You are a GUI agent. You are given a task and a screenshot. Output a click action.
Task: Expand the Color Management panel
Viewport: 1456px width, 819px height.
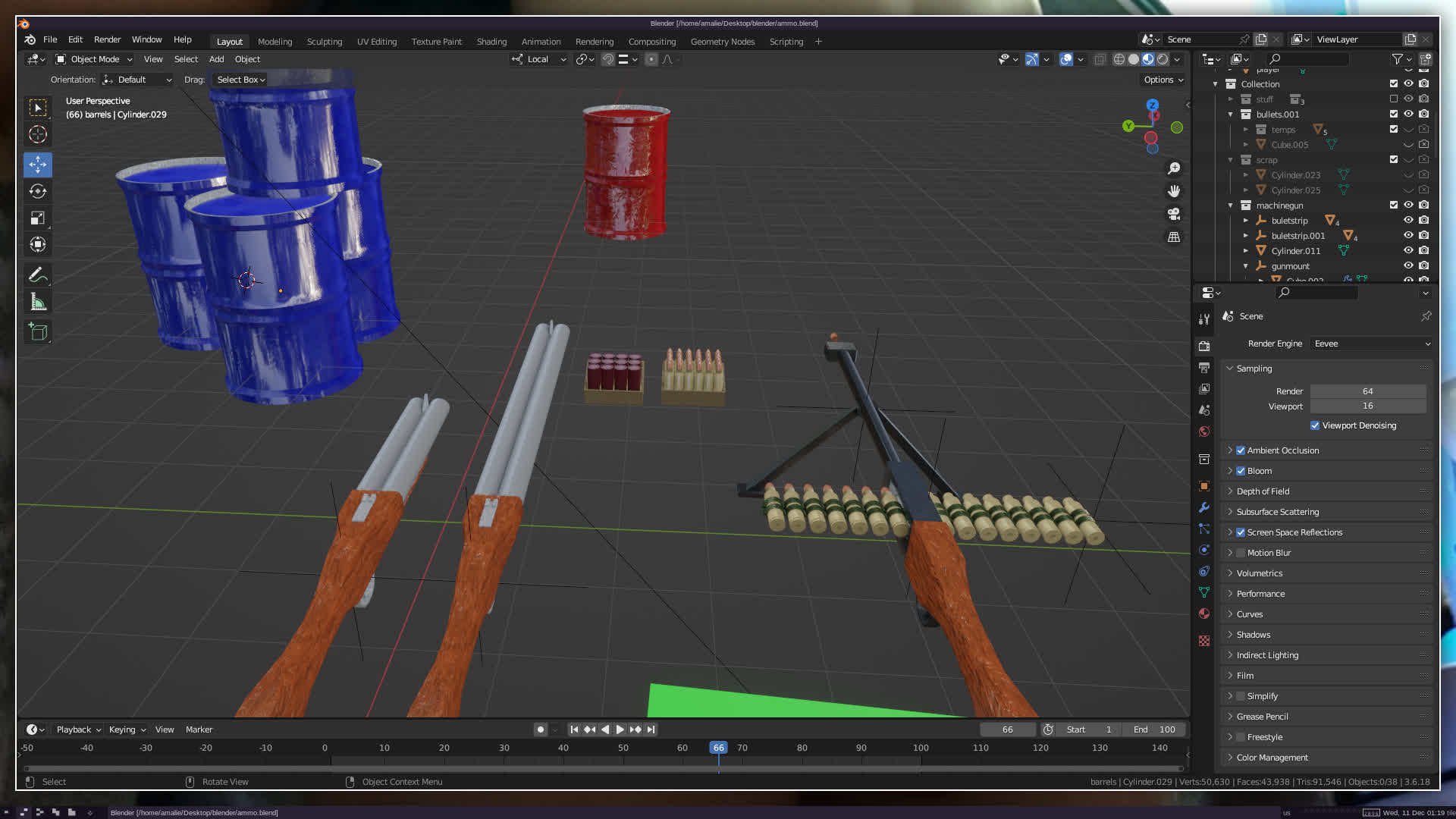coord(1272,758)
